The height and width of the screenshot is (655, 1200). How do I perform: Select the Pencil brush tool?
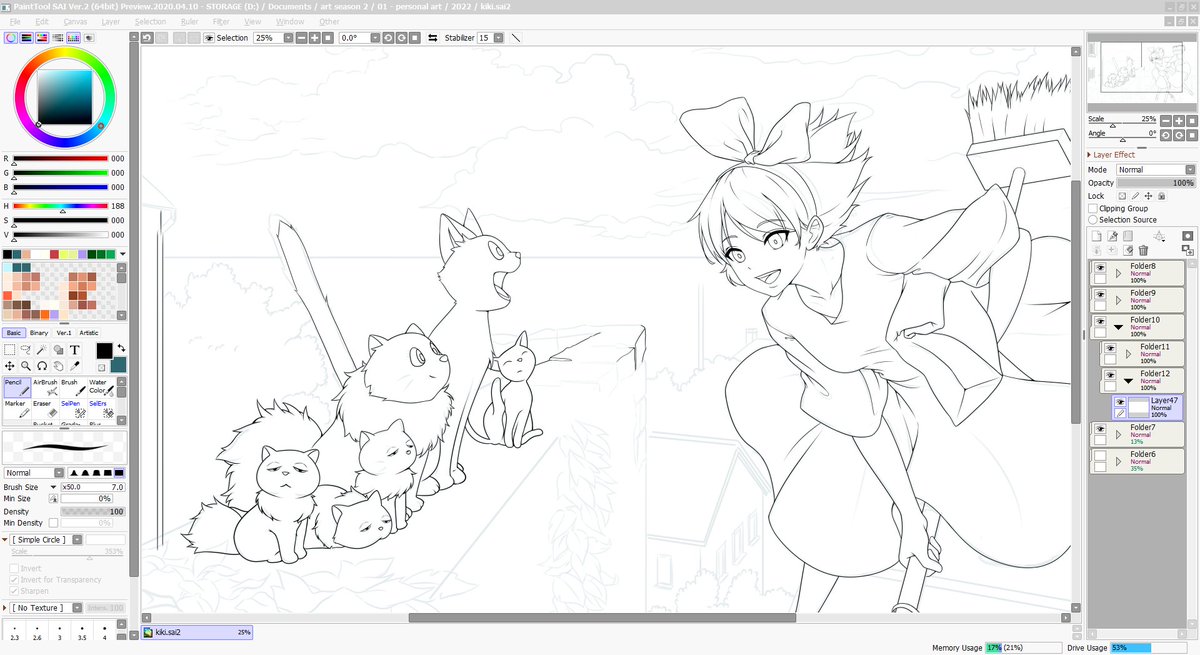[x=16, y=386]
